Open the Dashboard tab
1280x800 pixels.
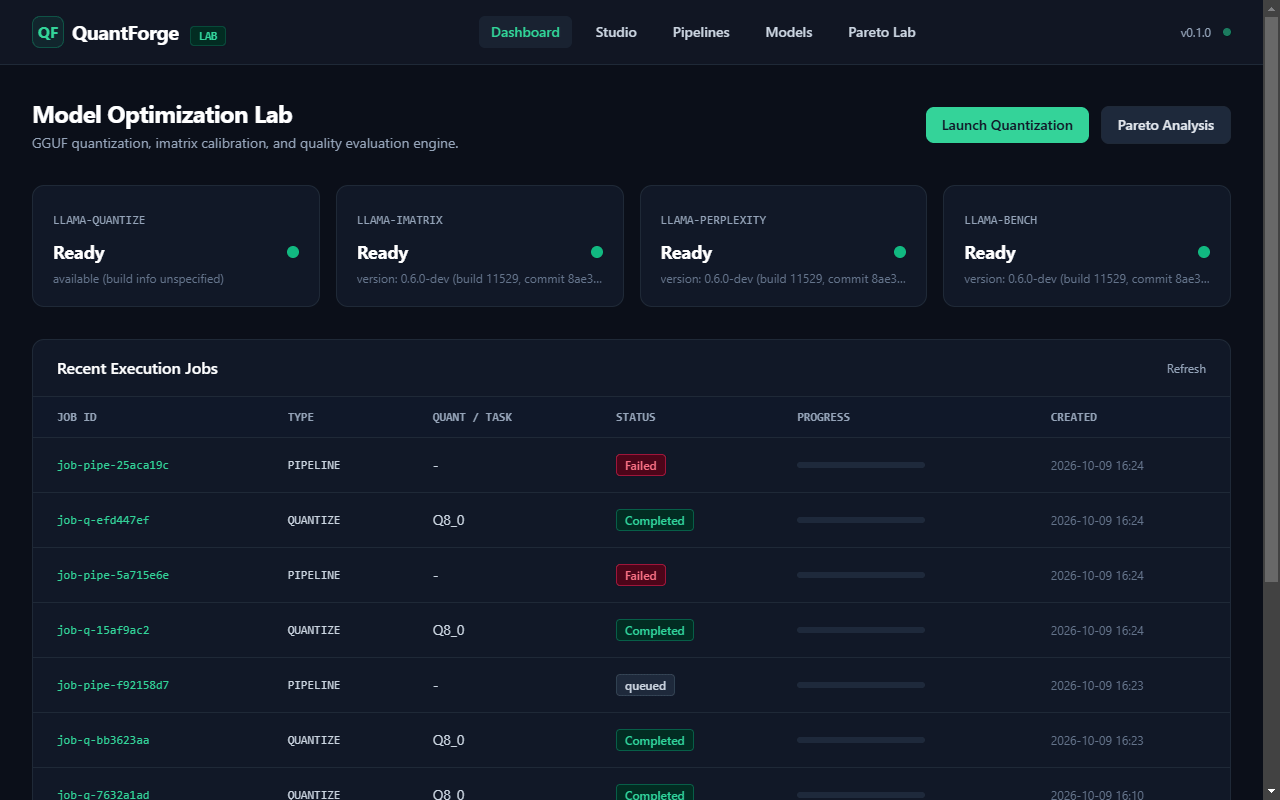click(525, 32)
